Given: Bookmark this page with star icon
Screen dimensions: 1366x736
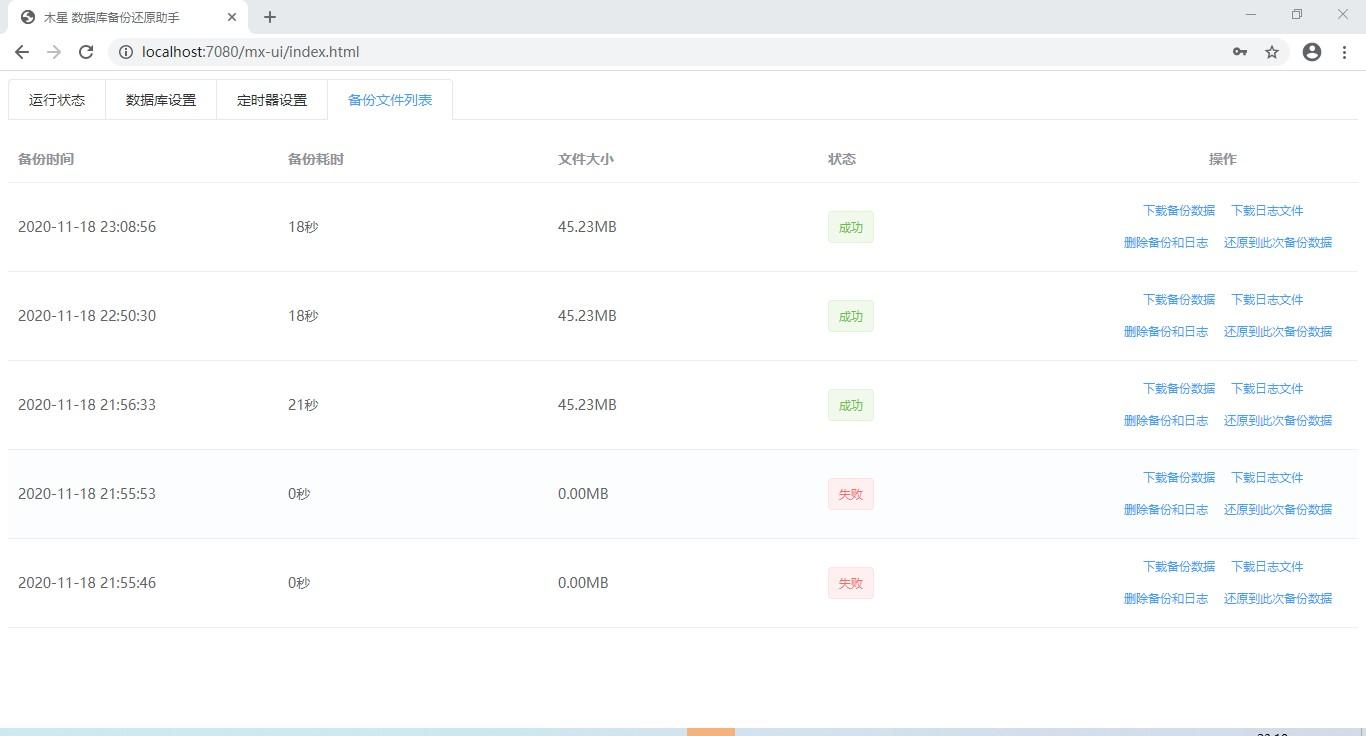Looking at the screenshot, I should pos(1272,52).
